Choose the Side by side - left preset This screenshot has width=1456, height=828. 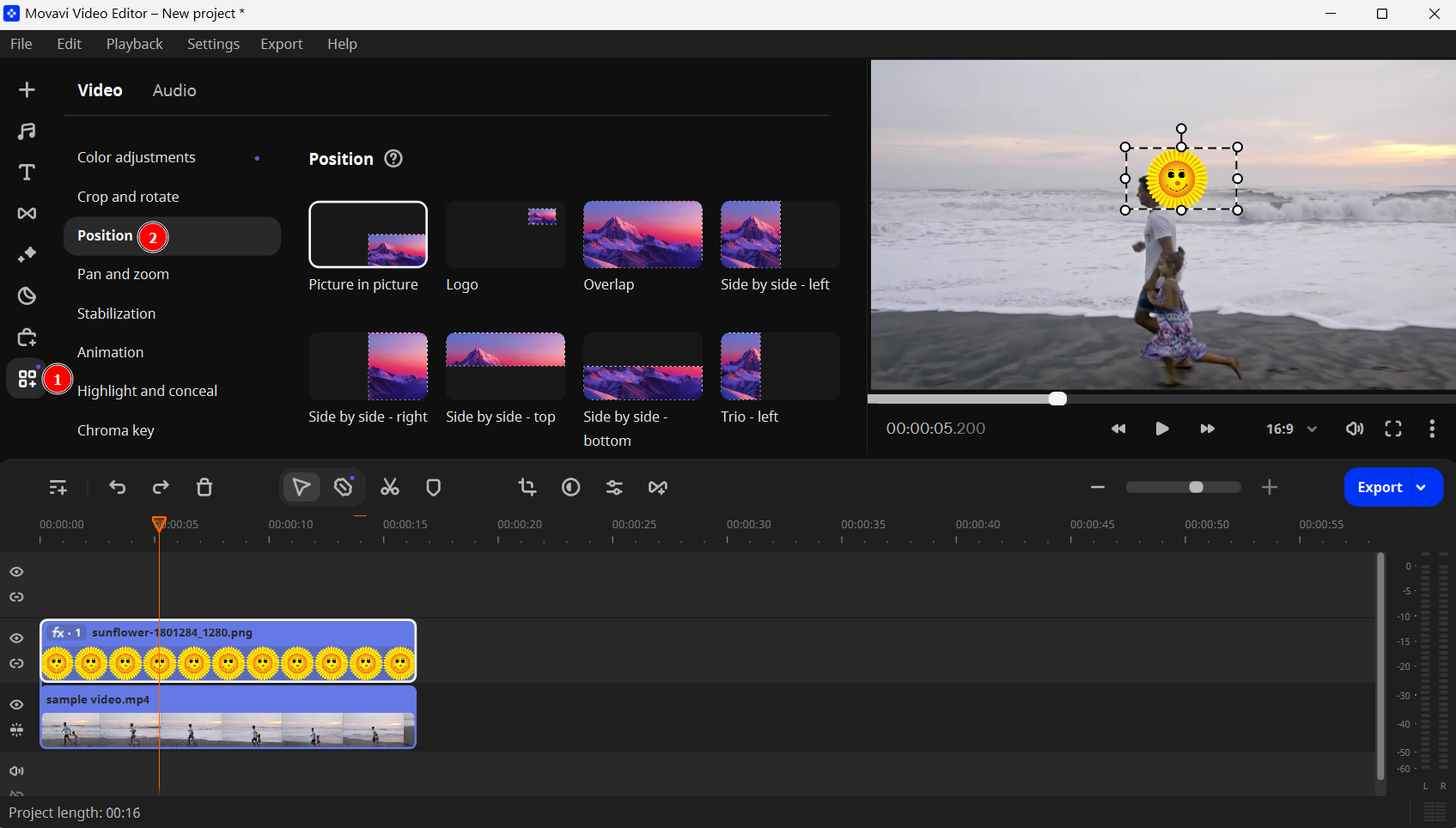(780, 234)
